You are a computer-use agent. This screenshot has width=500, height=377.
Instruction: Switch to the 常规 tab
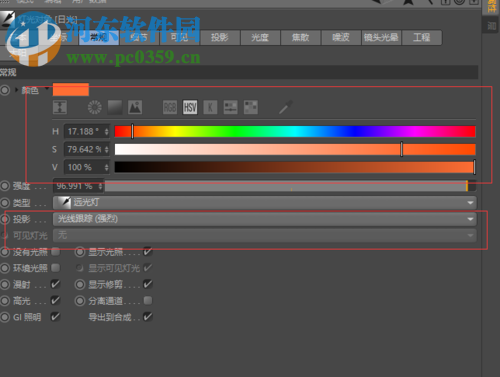99,37
